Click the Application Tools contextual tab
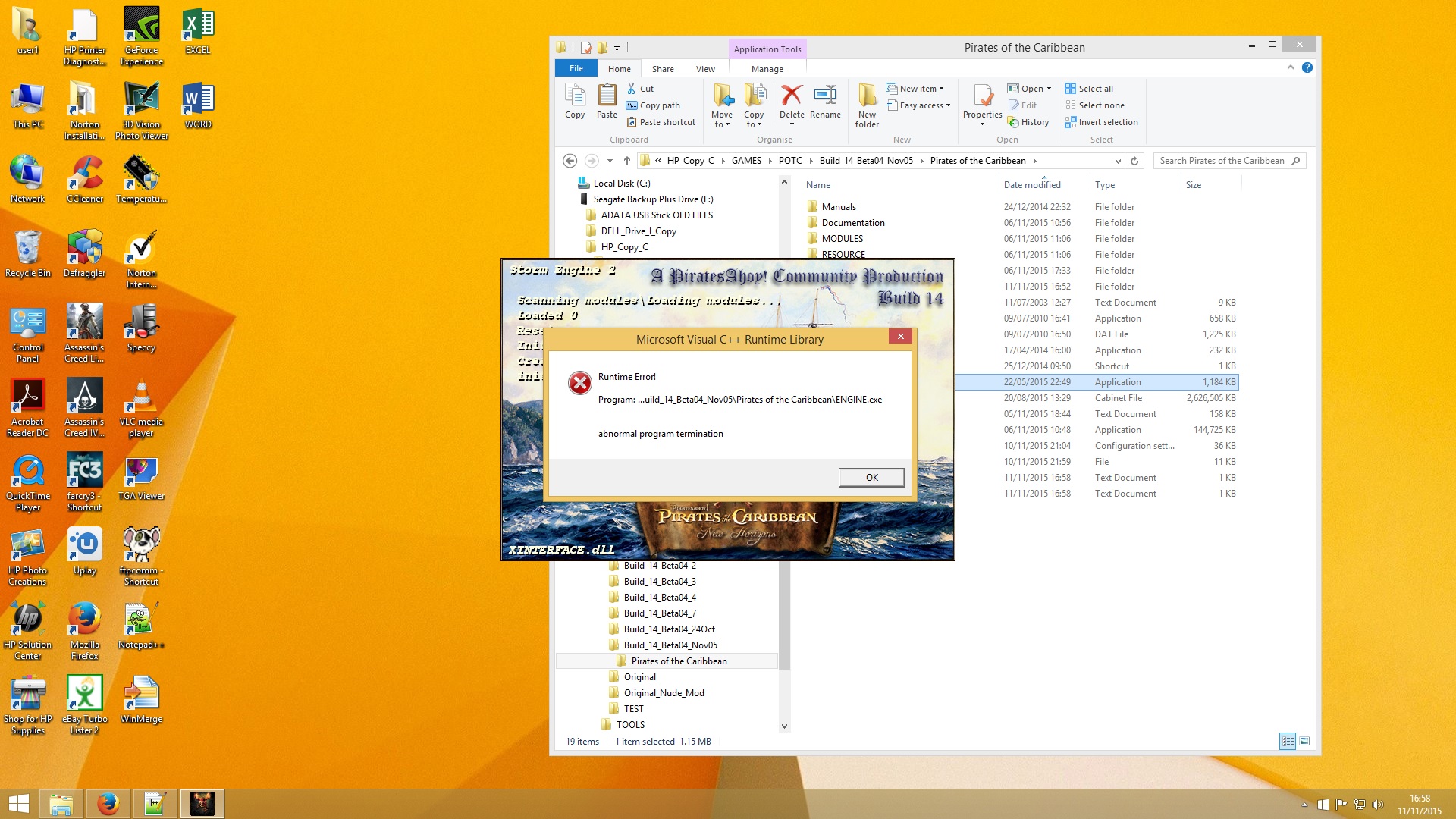Screen dimensions: 1456x819 pyautogui.click(x=767, y=49)
